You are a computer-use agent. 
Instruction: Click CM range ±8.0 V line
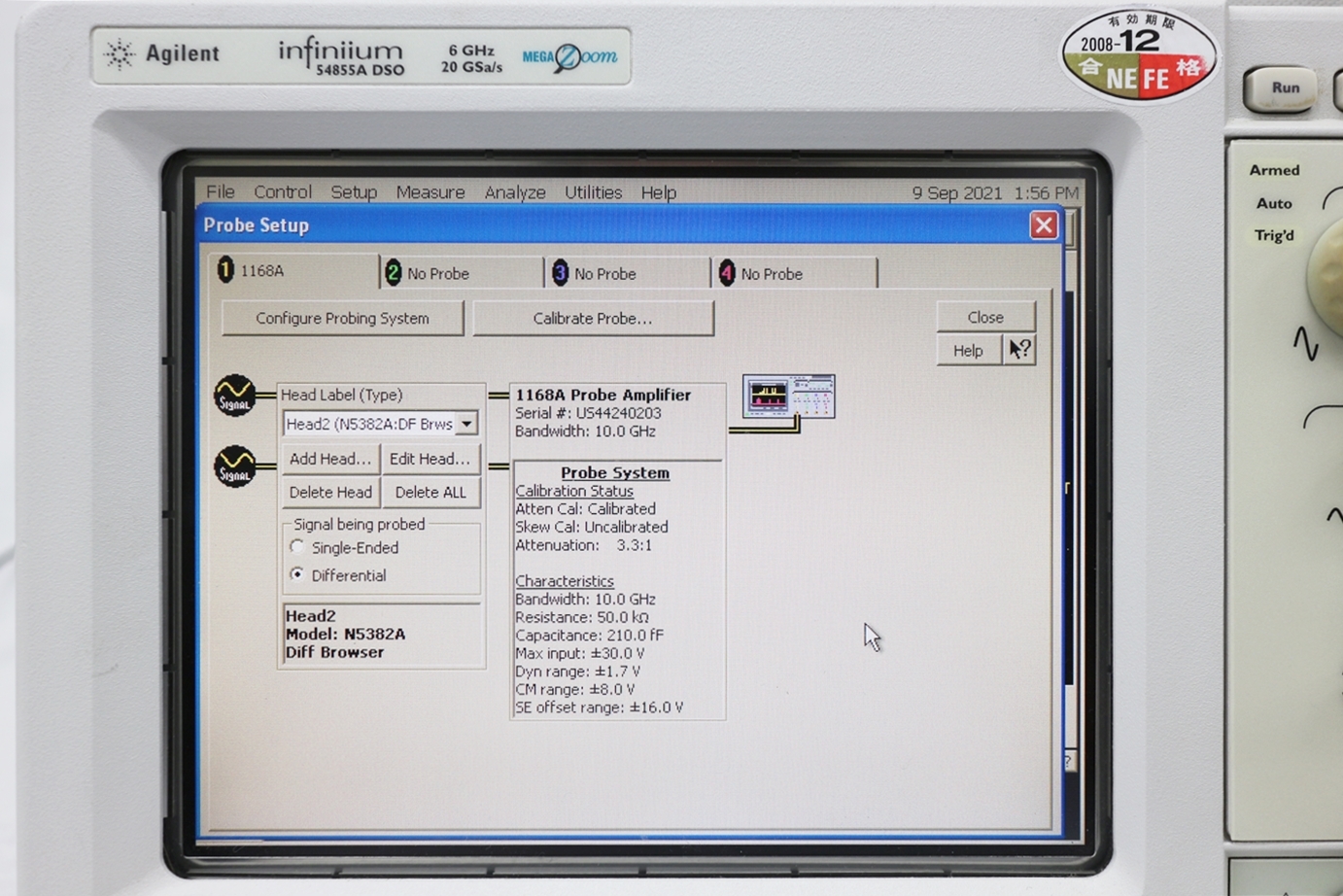pyautogui.click(x=575, y=689)
